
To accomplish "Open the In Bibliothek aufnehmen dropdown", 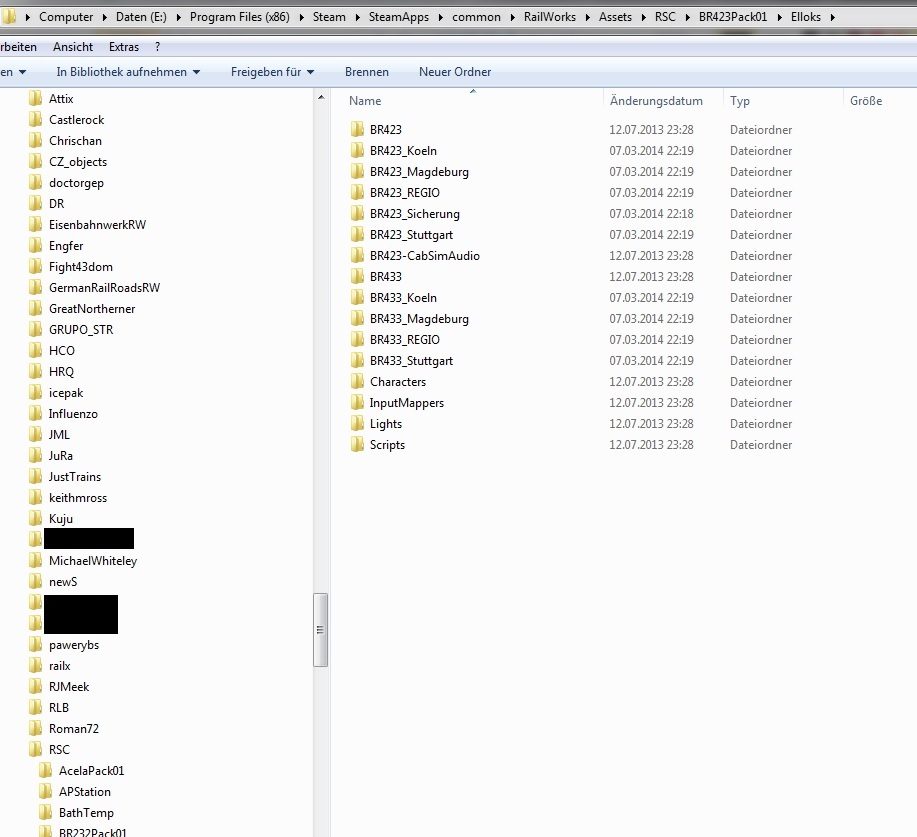I will 128,72.
